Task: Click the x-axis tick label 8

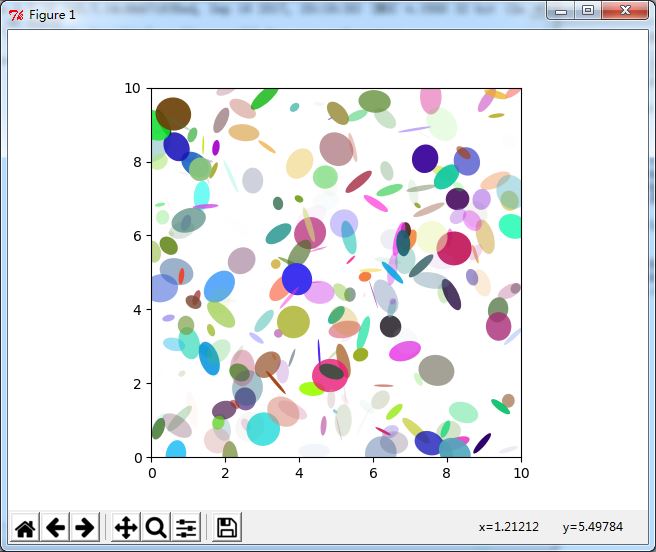Action: (x=446, y=473)
